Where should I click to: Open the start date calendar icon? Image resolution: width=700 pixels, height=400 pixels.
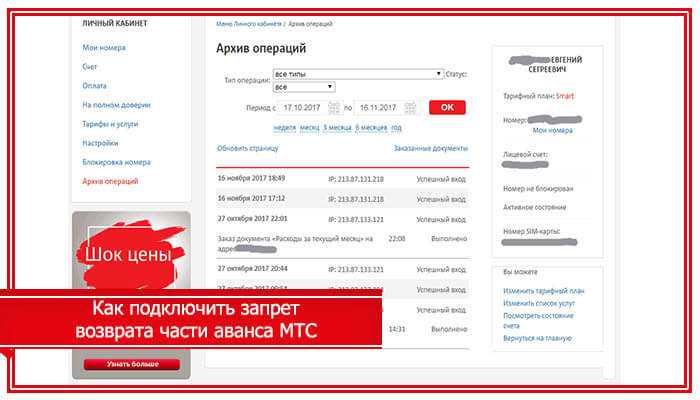pyautogui.click(x=334, y=108)
